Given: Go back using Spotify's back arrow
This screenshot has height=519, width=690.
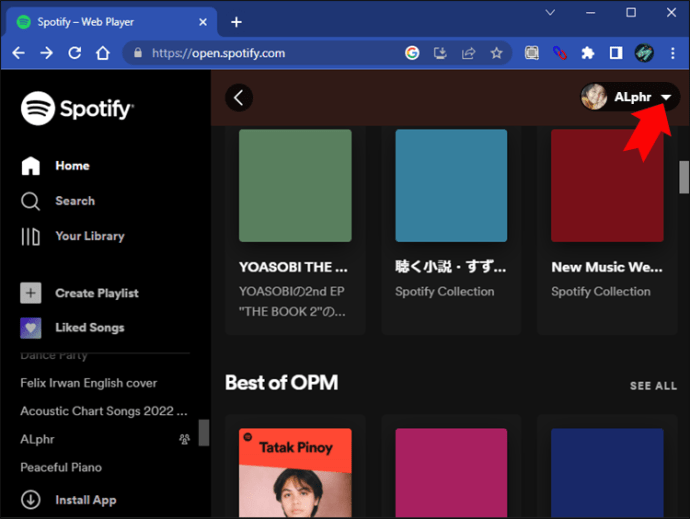Looking at the screenshot, I should [239, 97].
